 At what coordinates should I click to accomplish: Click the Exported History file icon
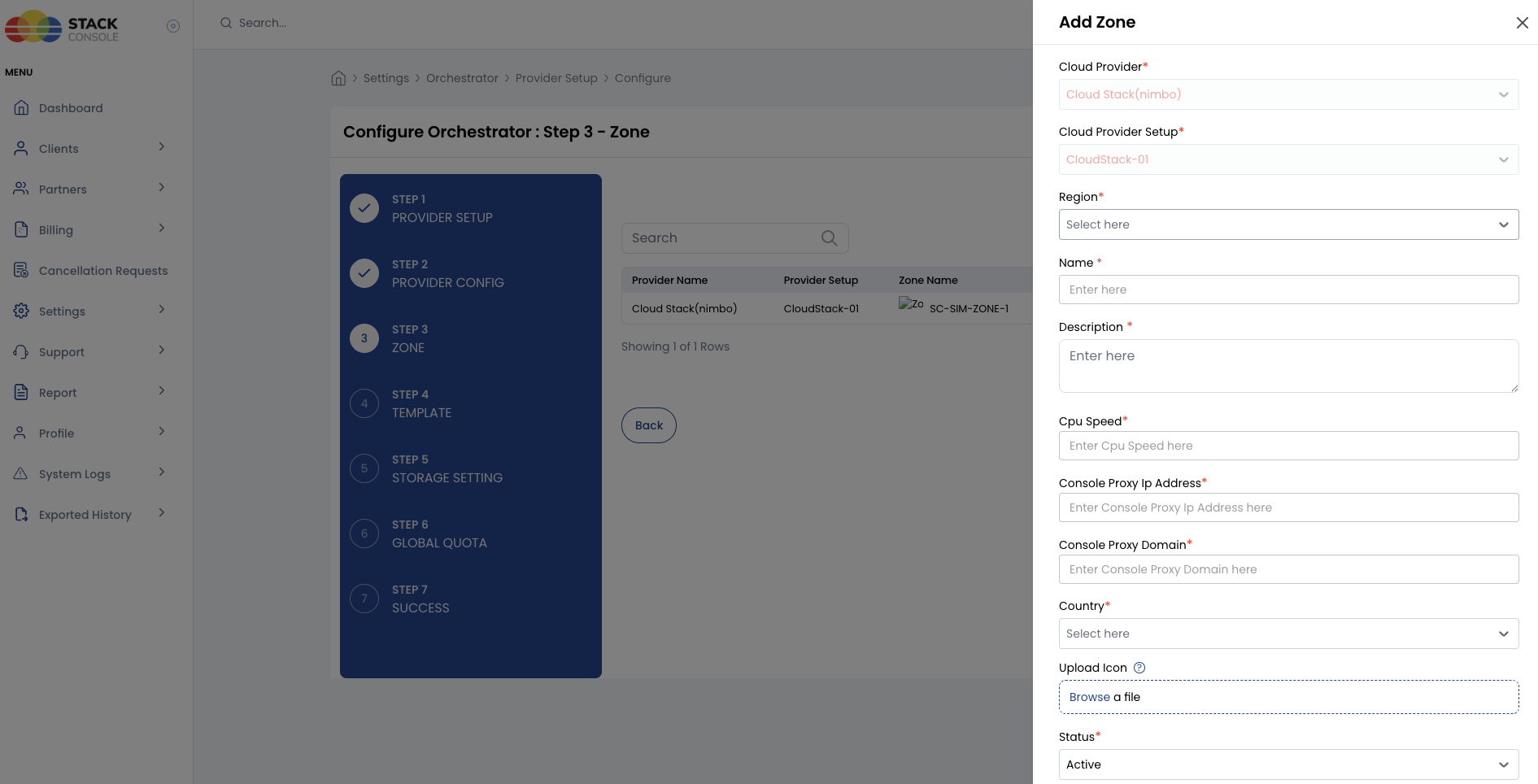(22, 514)
